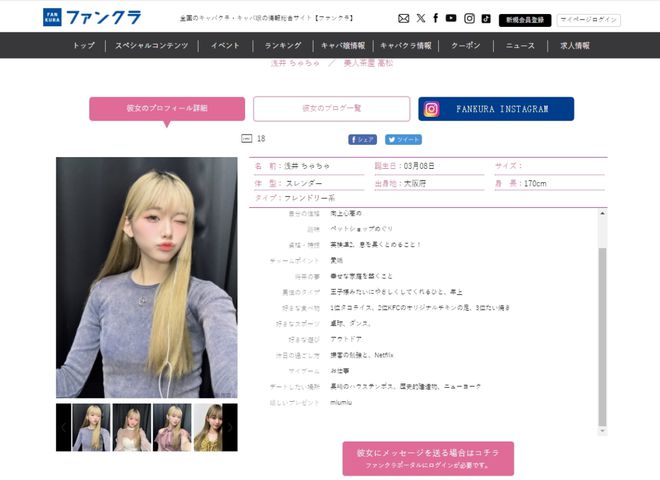Select fourth thumbnail with yellow outfit
Viewport: 660px width, 480px height.
tap(208, 427)
